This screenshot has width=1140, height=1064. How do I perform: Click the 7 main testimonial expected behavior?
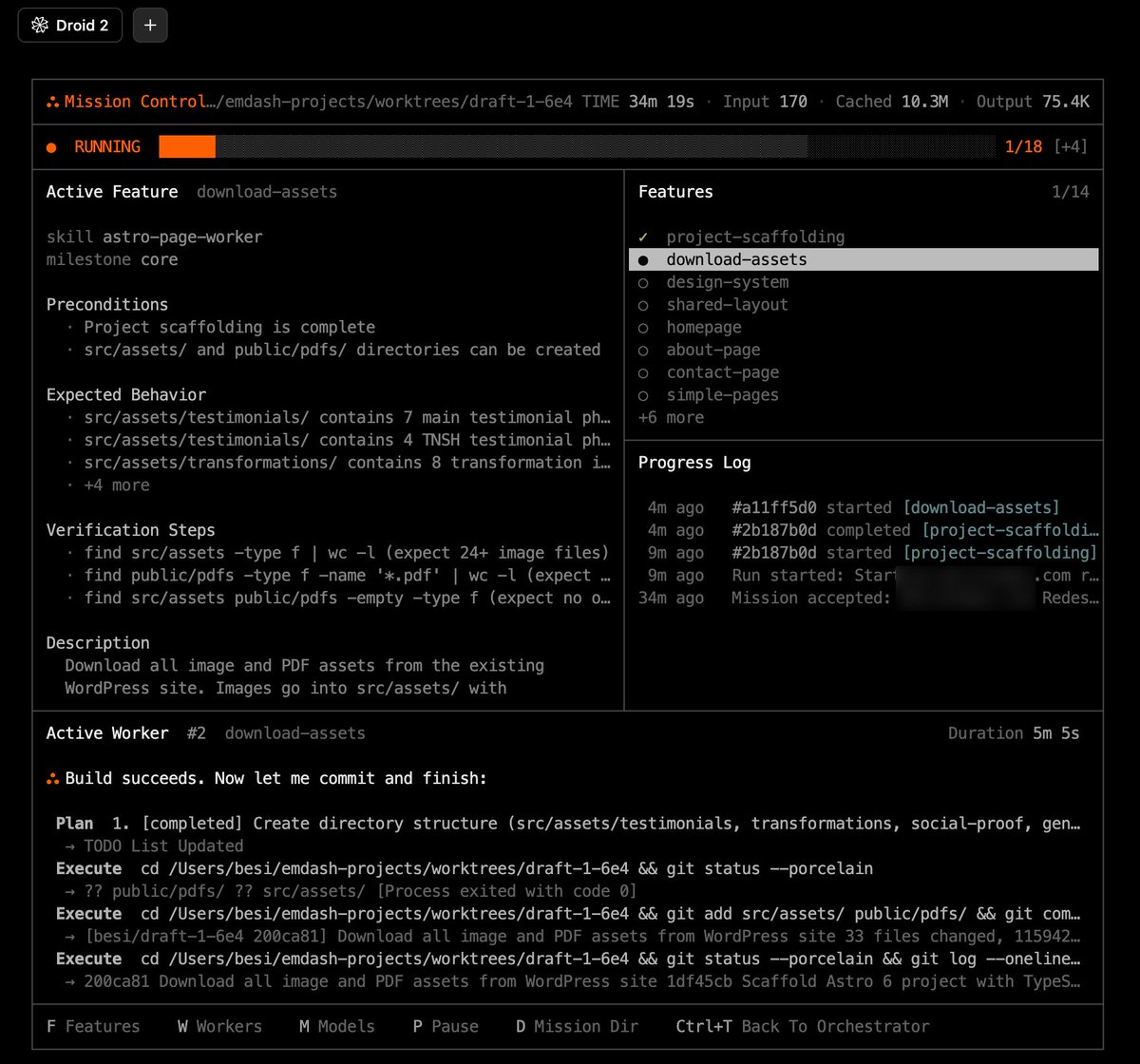click(x=347, y=417)
